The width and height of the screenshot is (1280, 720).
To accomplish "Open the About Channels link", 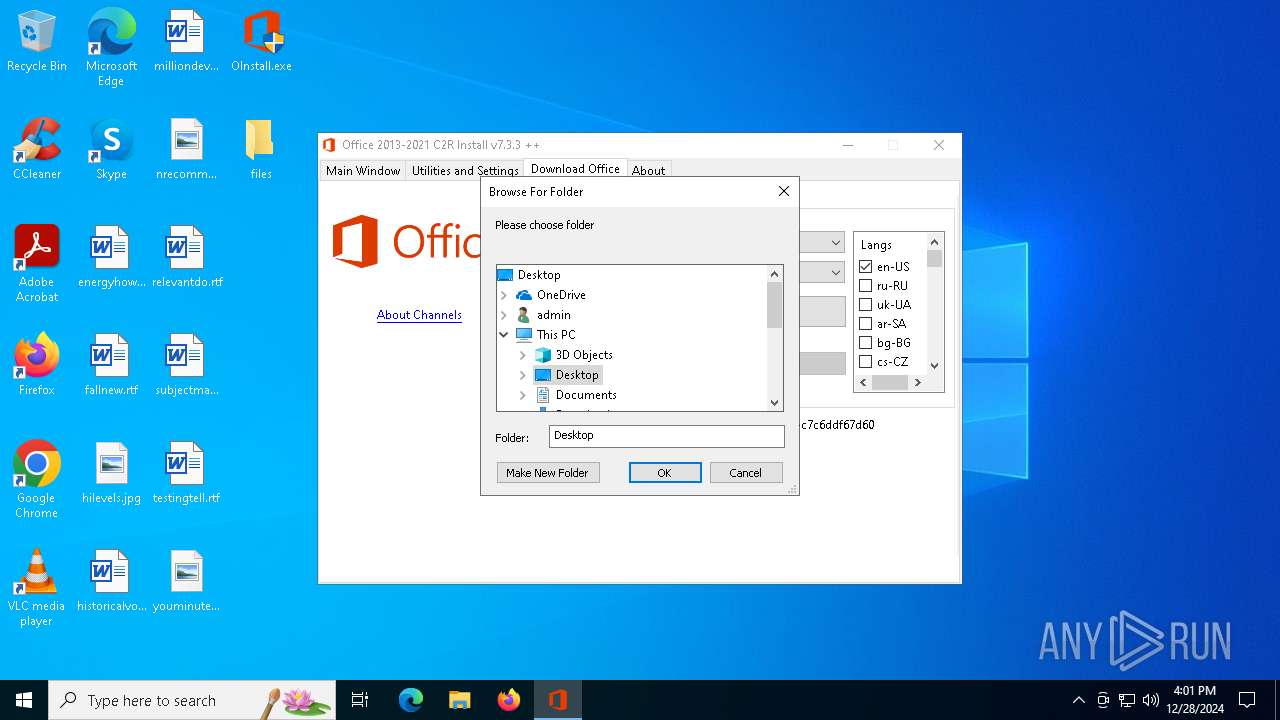I will coord(419,315).
